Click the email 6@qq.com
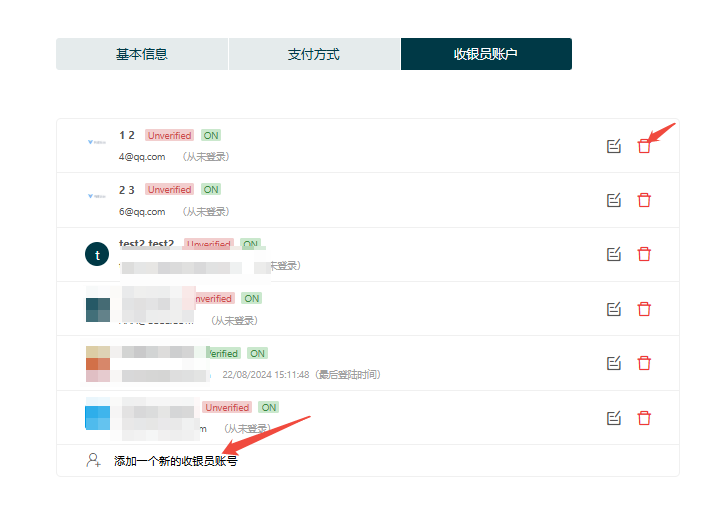Viewport: 708px width, 505px height. [x=142, y=211]
